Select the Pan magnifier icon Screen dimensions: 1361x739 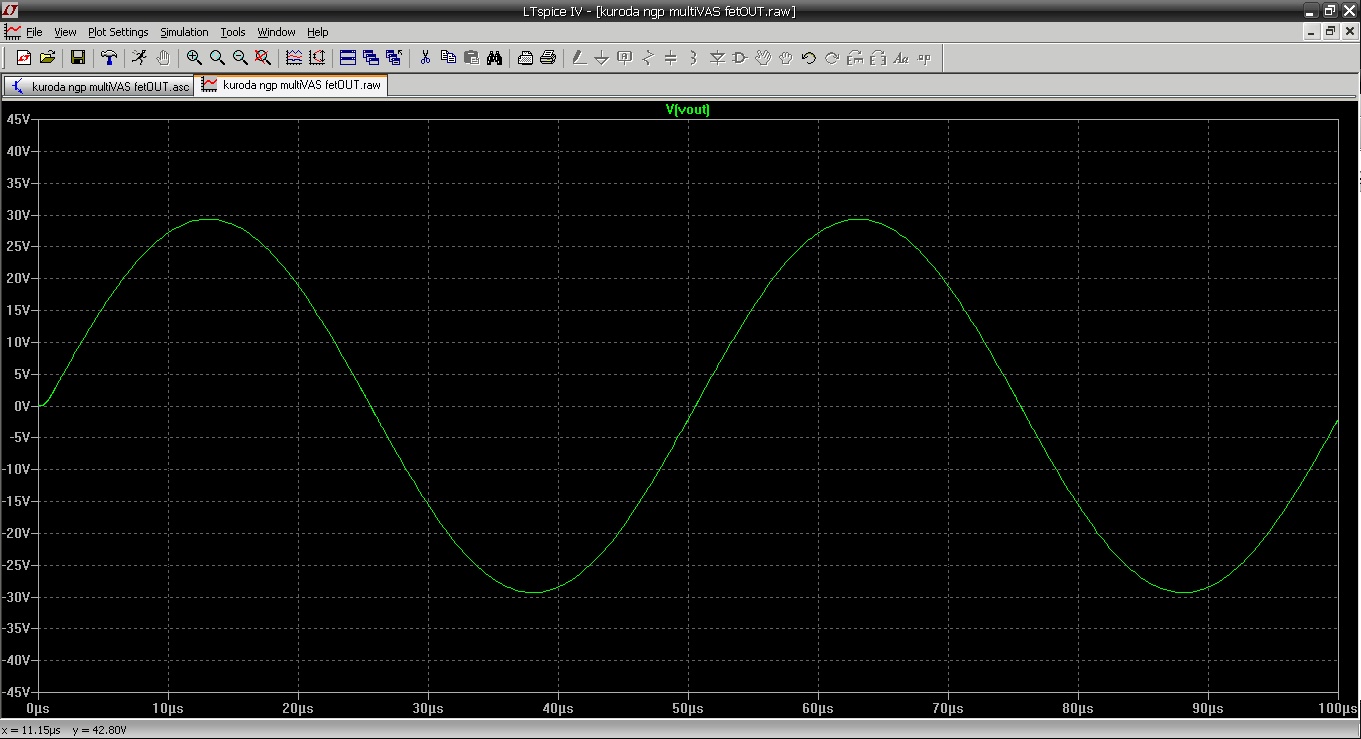tap(217, 58)
